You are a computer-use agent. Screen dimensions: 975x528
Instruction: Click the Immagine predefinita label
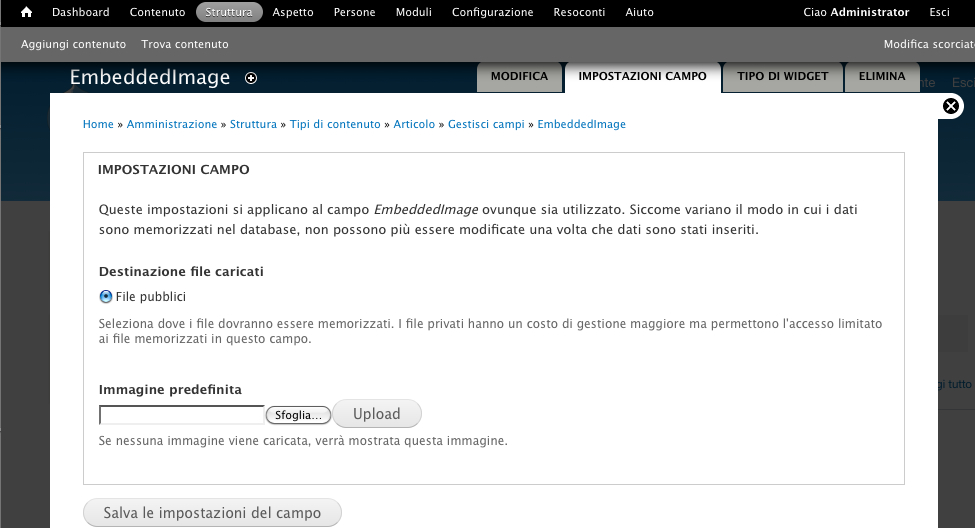[x=170, y=390]
